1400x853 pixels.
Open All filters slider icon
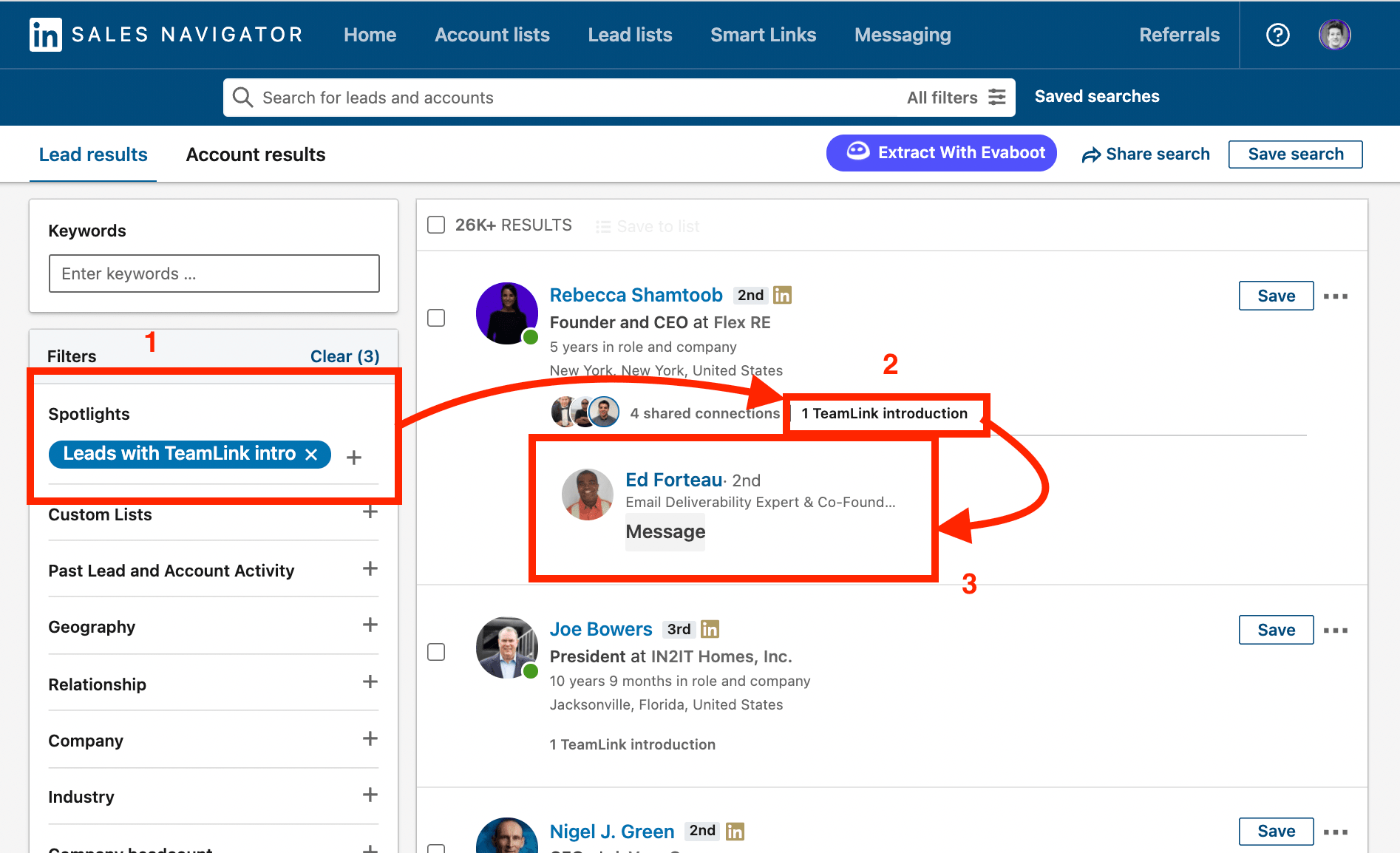997,97
